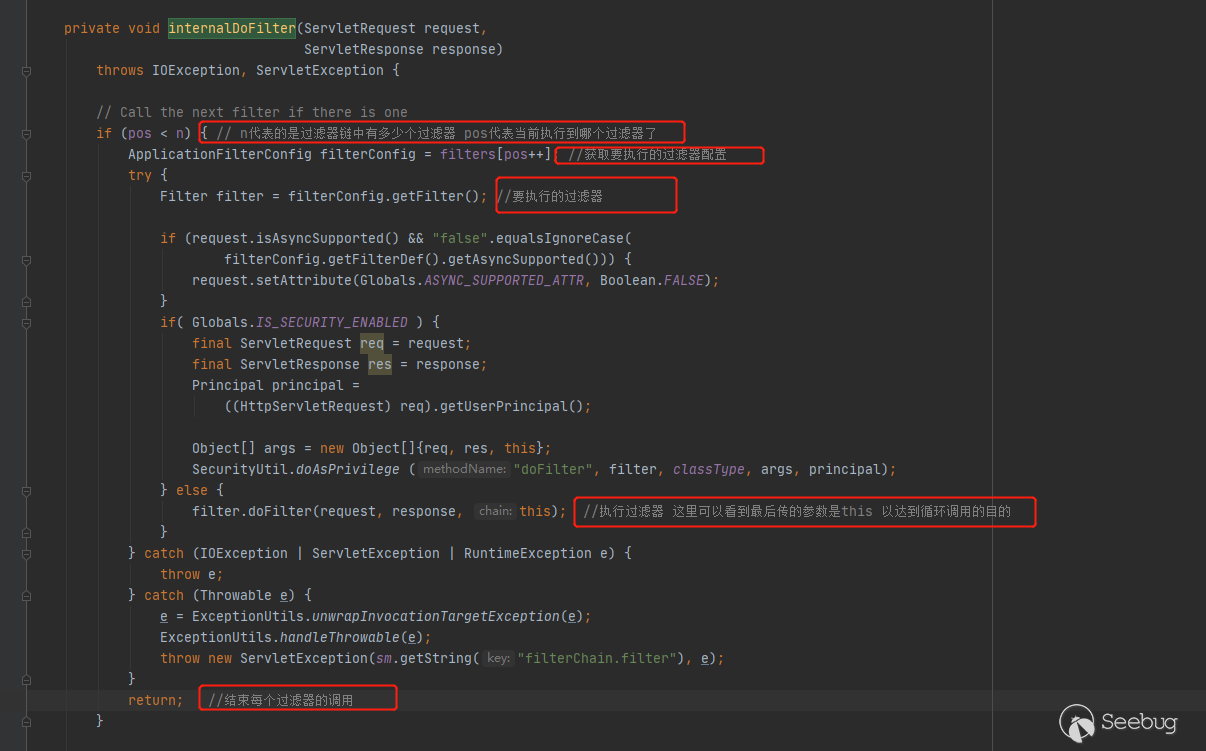Toggle fold marker on the 'catch (Throwable e)' line
The width and height of the screenshot is (1206, 751).
click(26, 596)
